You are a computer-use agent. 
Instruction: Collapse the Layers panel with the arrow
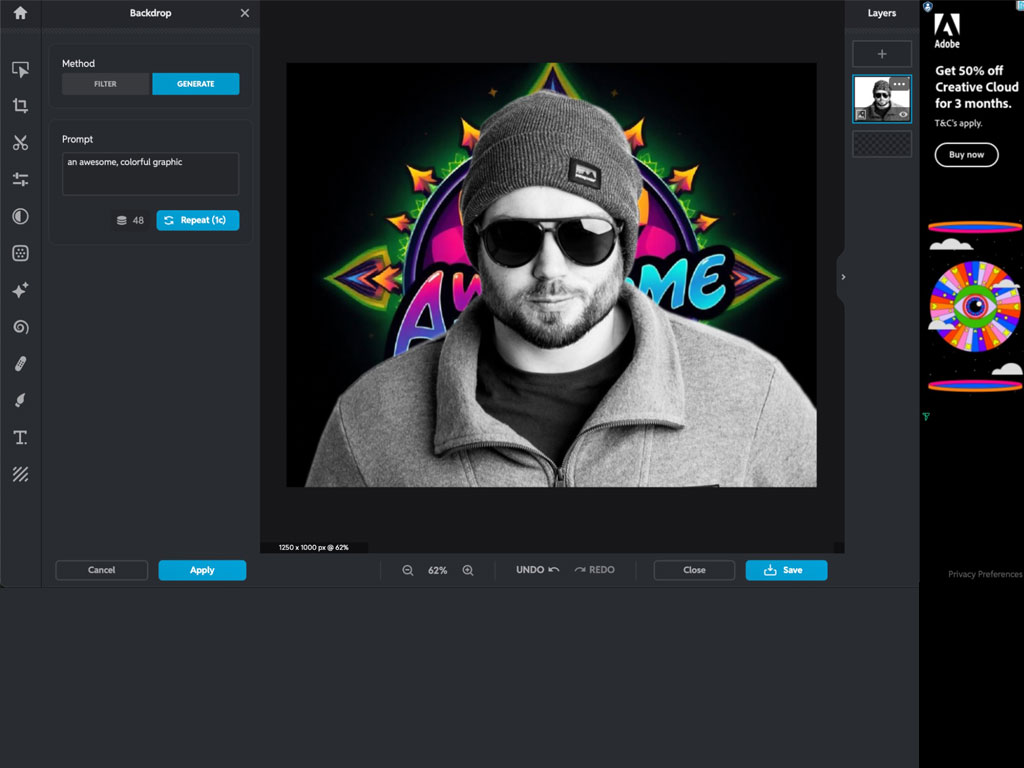(x=843, y=277)
